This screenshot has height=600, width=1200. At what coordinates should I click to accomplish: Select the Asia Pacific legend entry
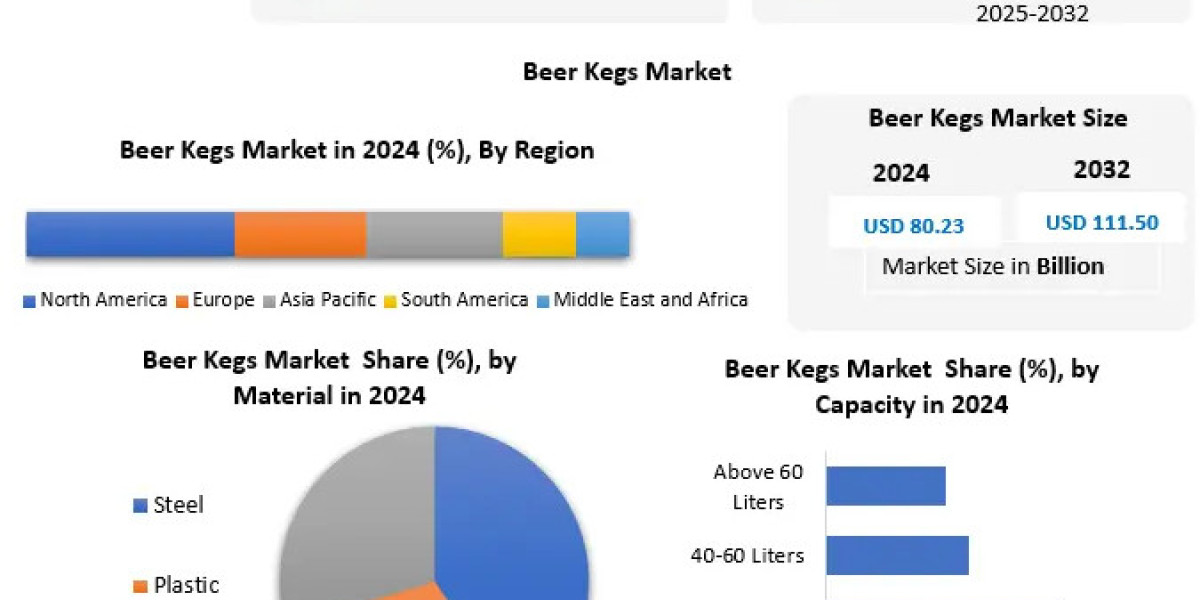[x=320, y=300]
